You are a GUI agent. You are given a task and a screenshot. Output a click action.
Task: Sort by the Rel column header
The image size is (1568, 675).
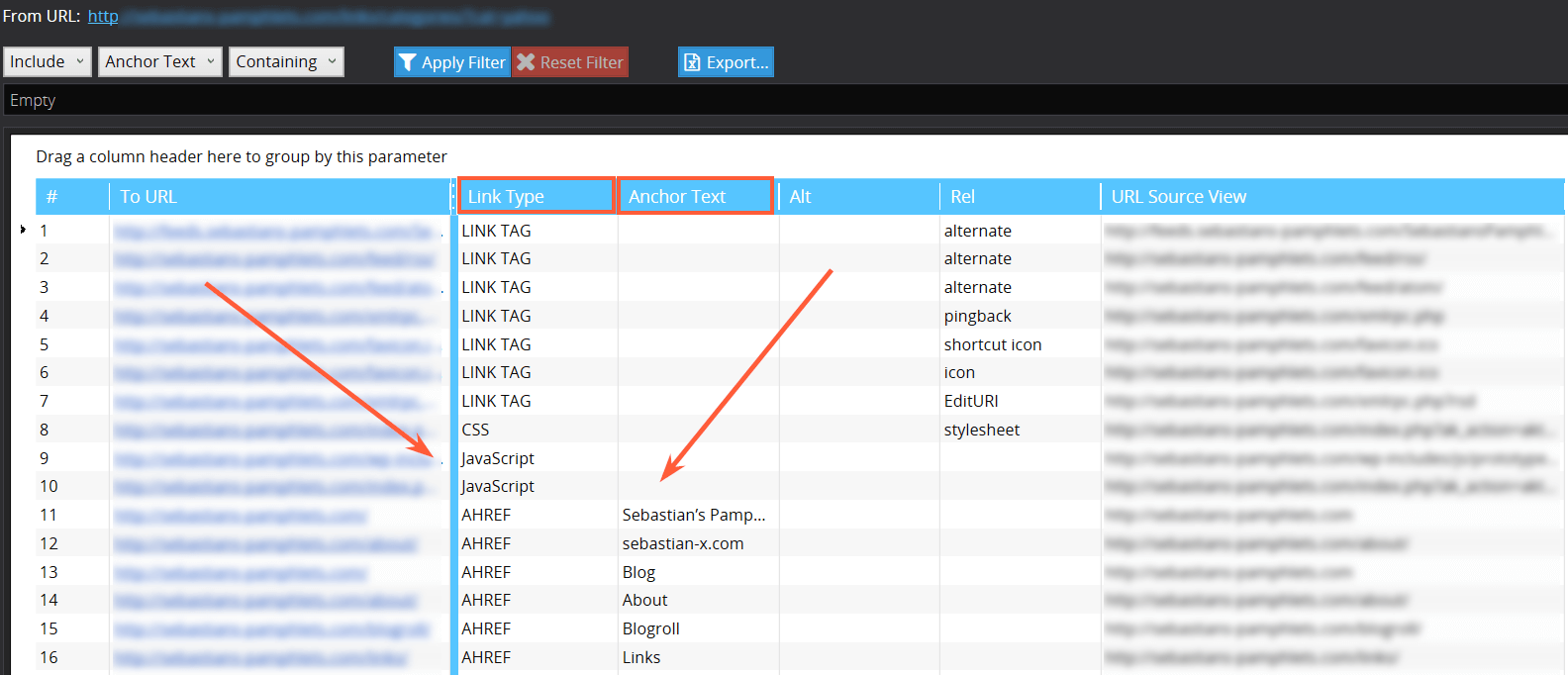click(1020, 196)
